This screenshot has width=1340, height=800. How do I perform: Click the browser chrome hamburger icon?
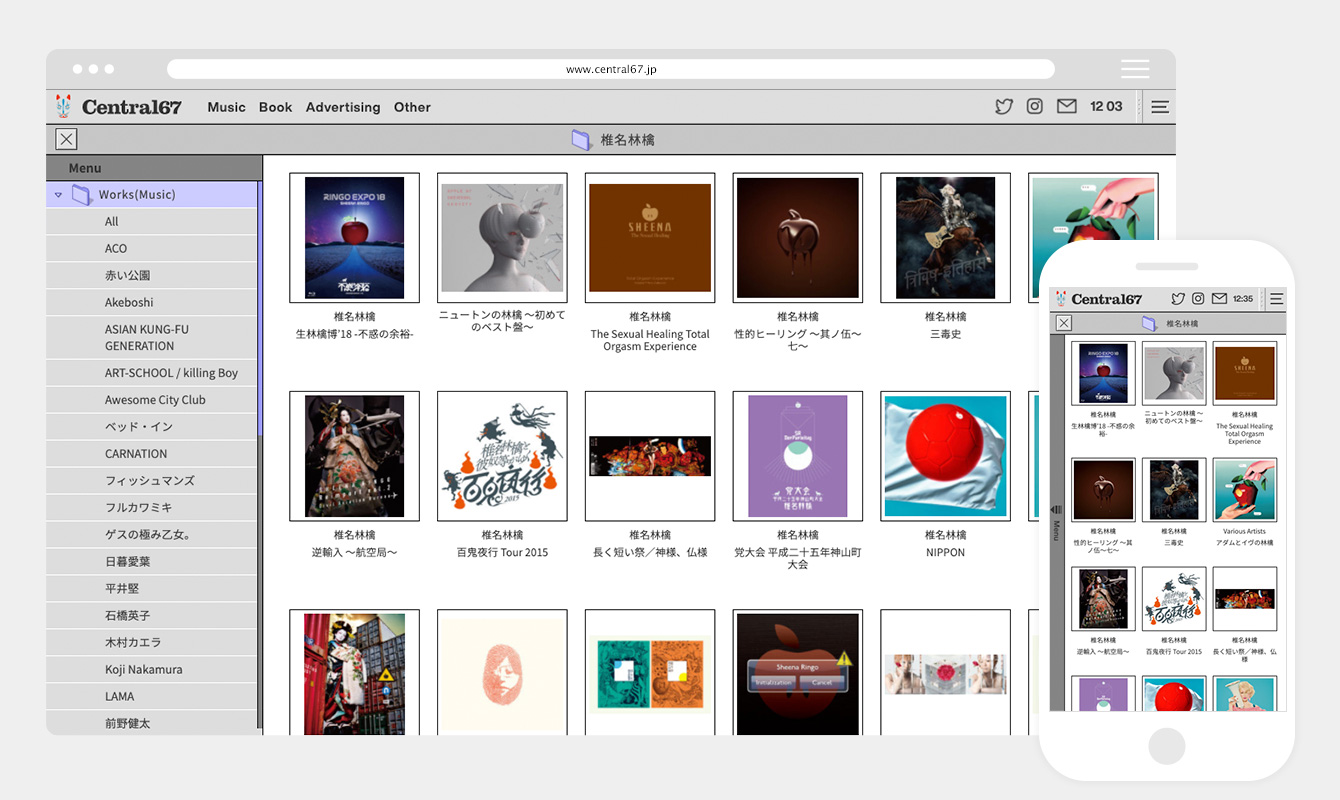[x=1135, y=69]
